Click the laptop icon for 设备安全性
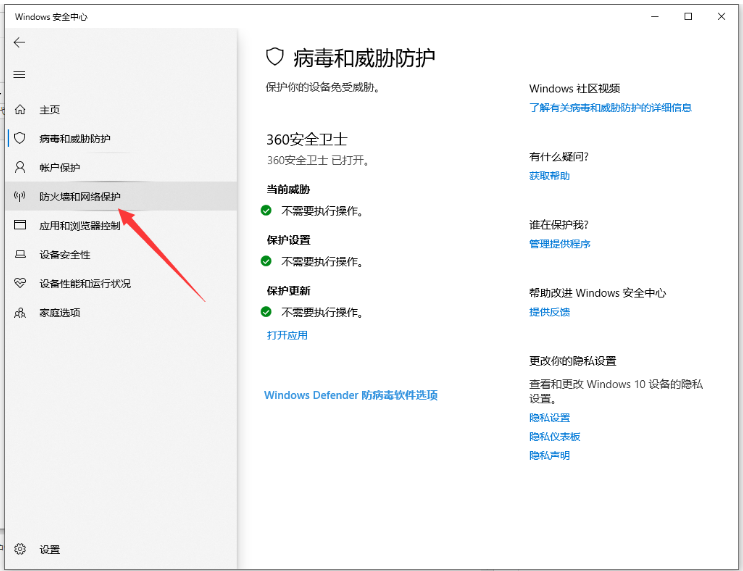 [20, 254]
